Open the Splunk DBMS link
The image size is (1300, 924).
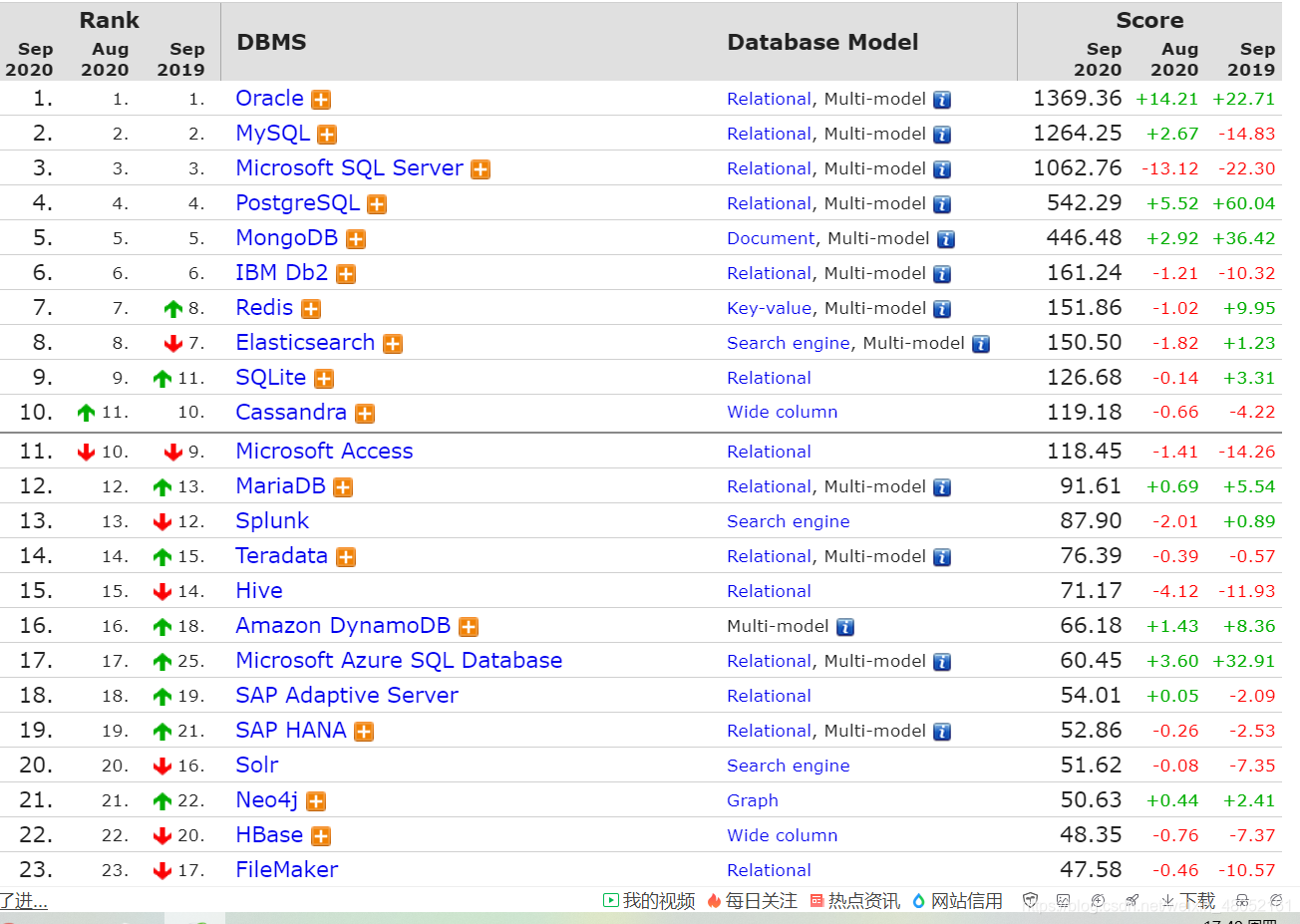pos(272,521)
